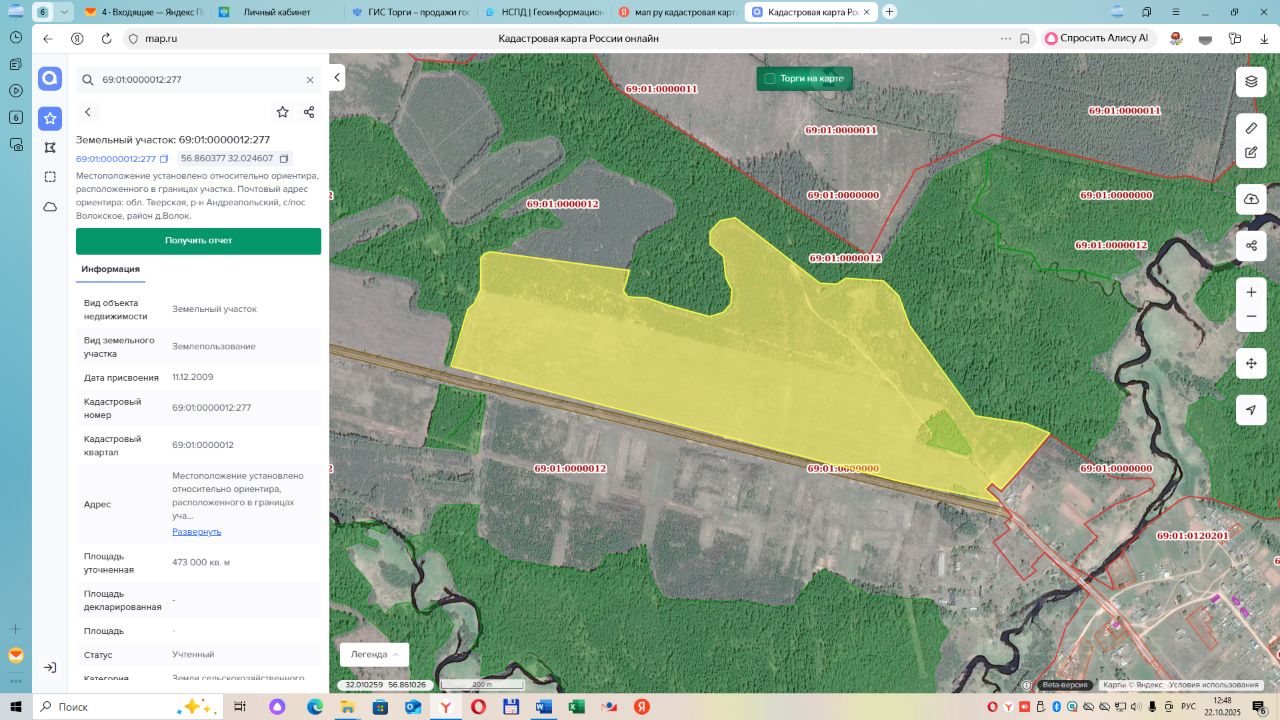Image resolution: width=1280 pixels, height=720 pixels.
Task: Clear the search field with the X
Action: click(x=310, y=80)
